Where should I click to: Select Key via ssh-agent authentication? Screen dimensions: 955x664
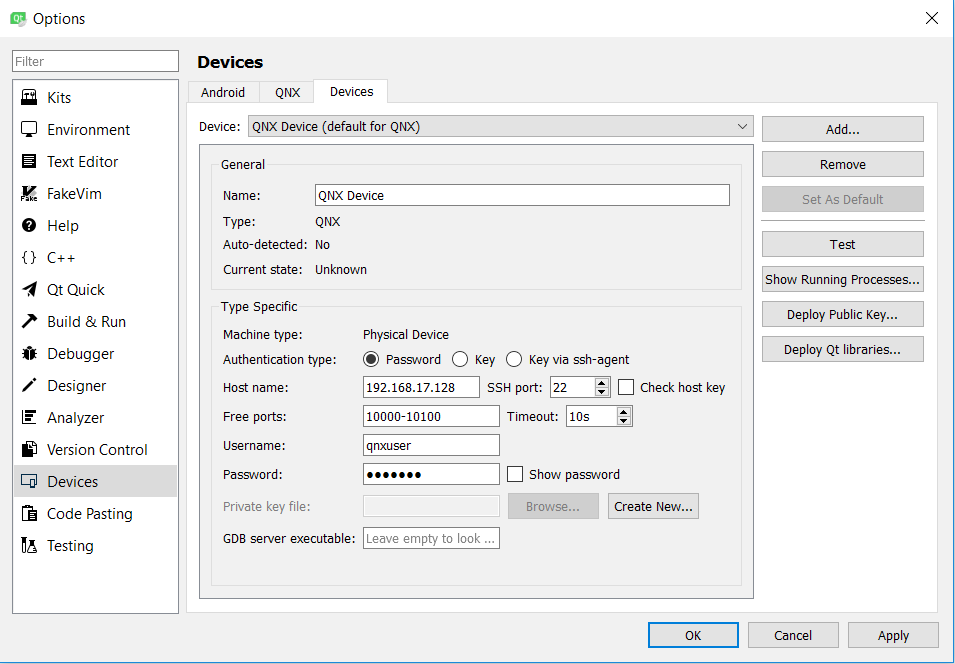[x=514, y=359]
